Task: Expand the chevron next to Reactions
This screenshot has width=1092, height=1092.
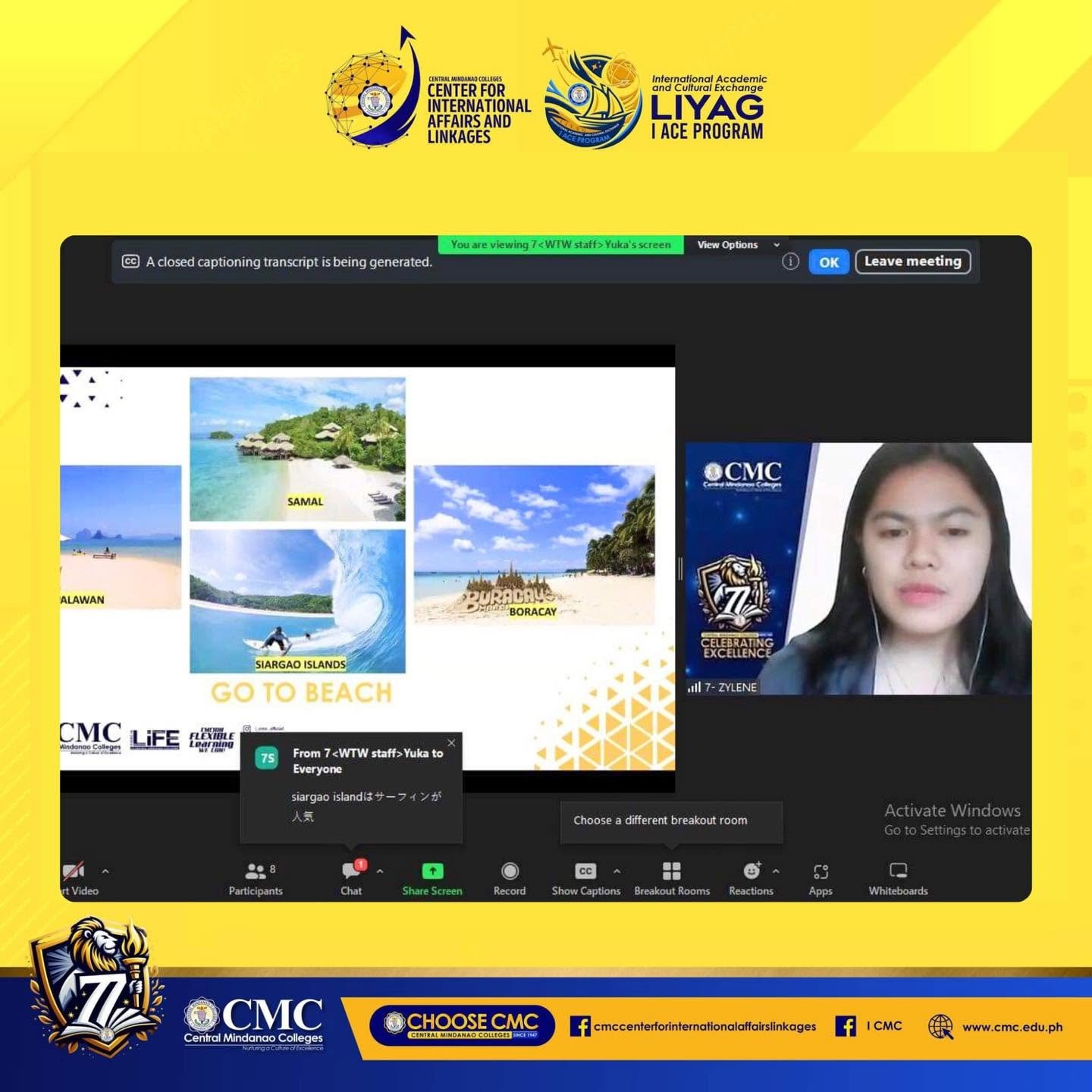Action: [x=776, y=871]
